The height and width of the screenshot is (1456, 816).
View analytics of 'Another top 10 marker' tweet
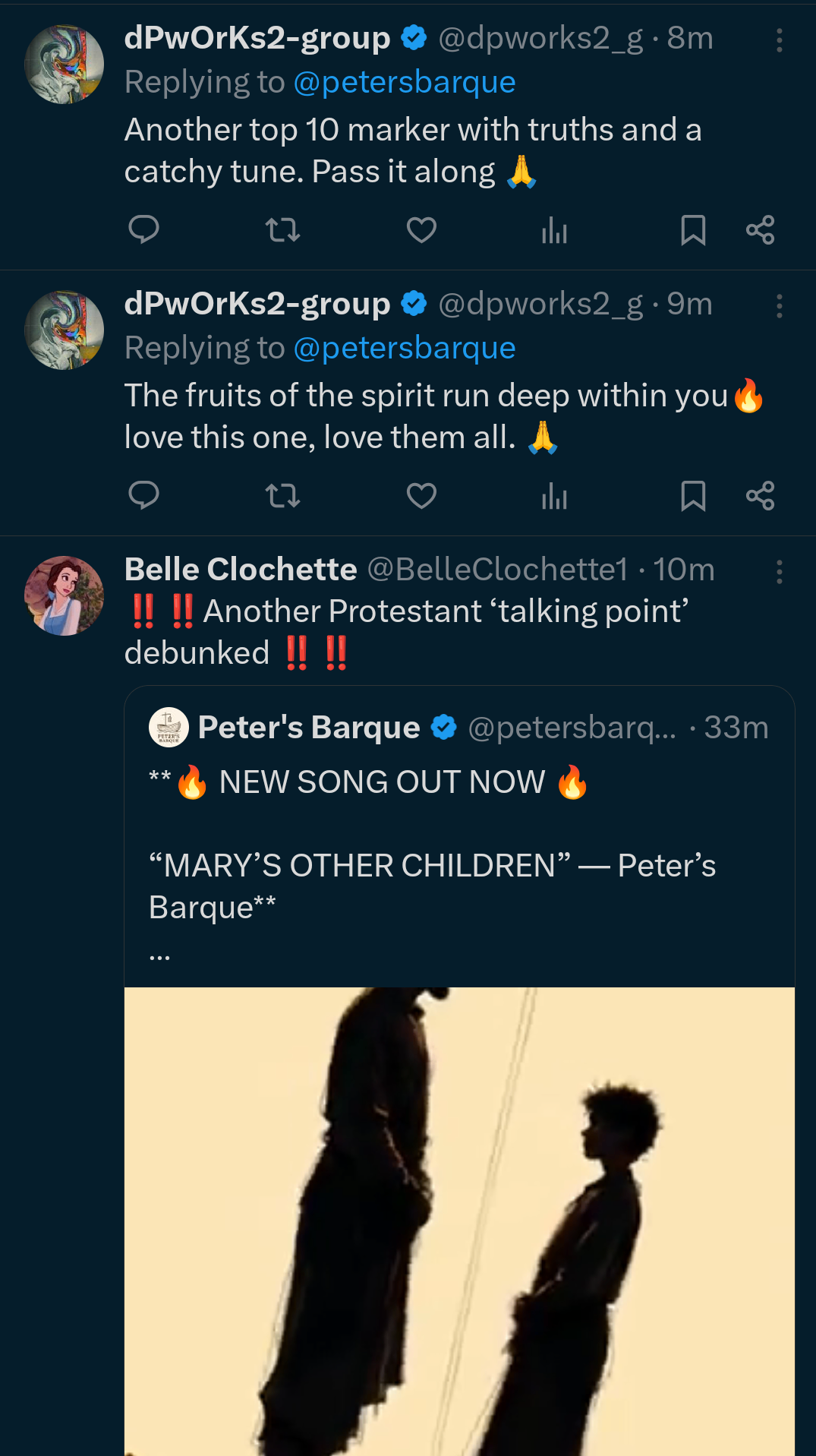(554, 229)
